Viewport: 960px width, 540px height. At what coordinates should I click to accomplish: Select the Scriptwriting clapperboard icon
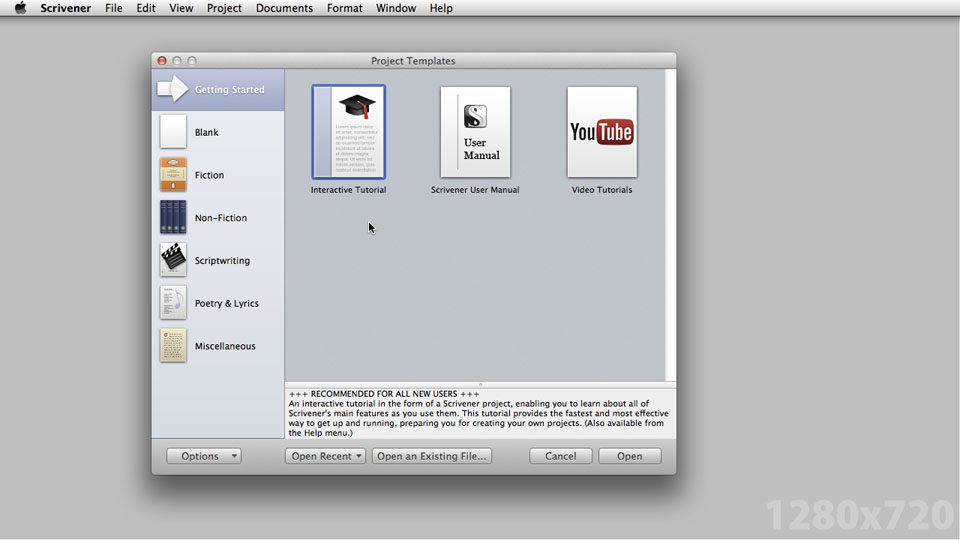point(173,260)
